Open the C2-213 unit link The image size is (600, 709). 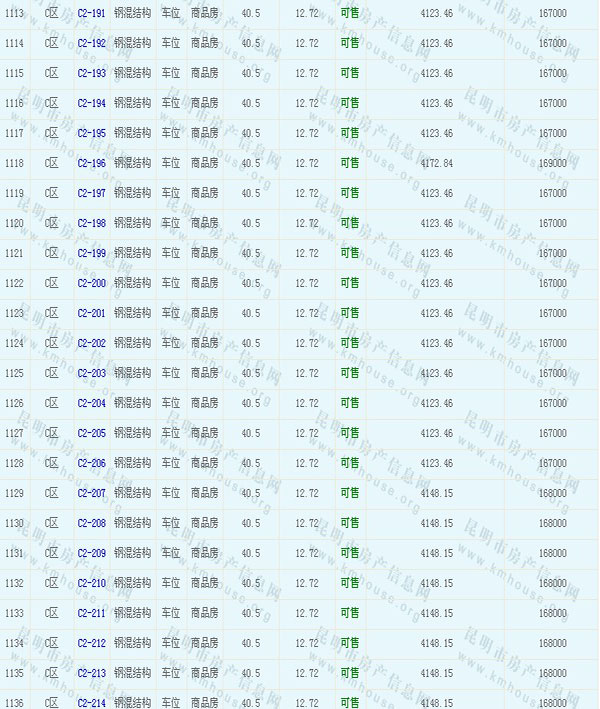[x=91, y=674]
